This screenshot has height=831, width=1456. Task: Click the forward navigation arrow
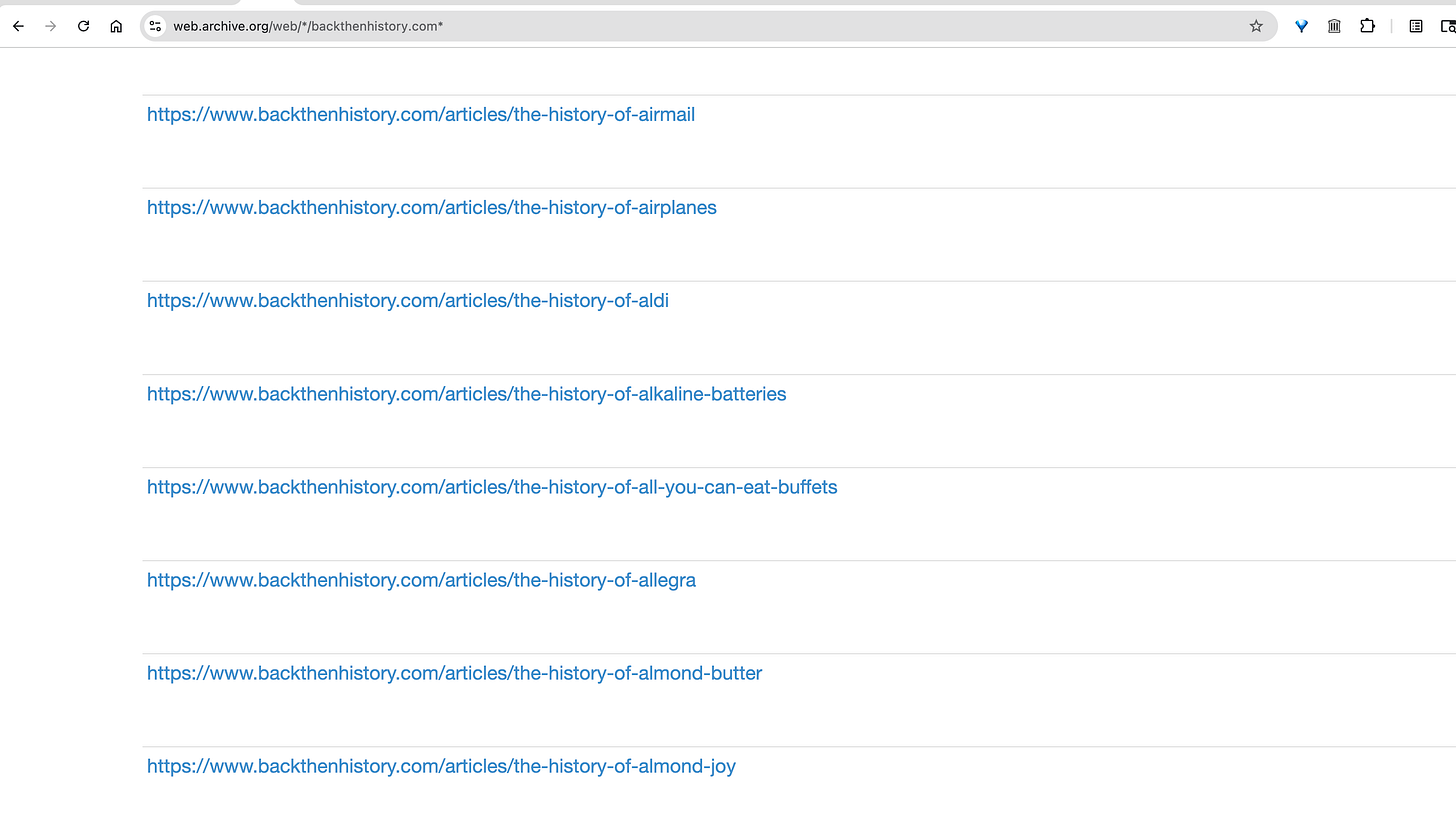point(51,26)
